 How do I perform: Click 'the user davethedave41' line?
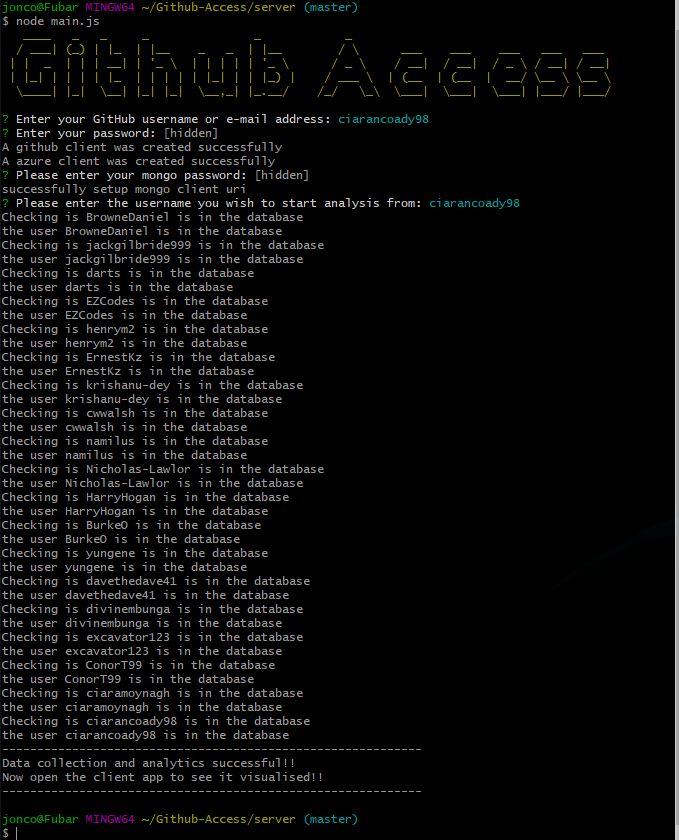pos(145,595)
